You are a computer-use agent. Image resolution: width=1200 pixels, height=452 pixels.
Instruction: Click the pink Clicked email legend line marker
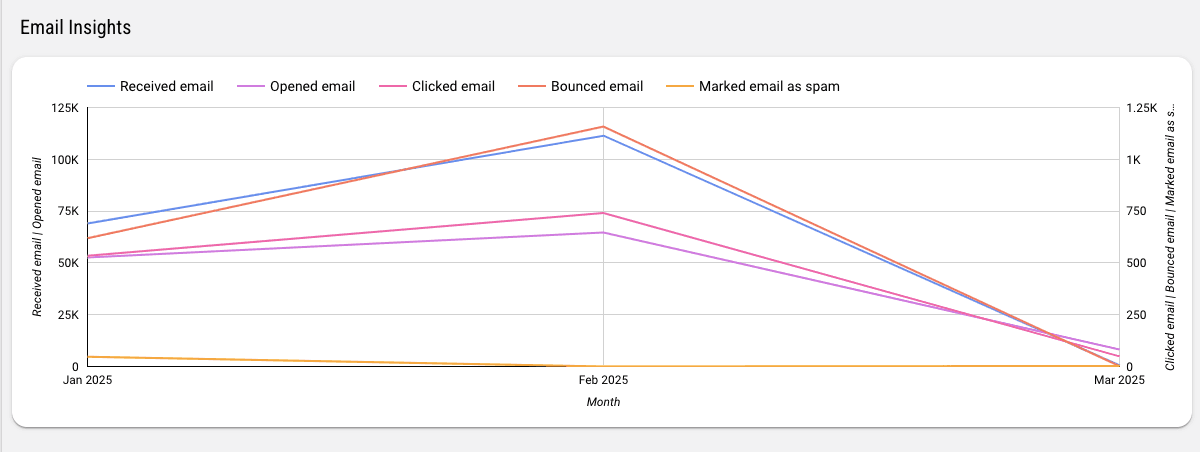click(x=392, y=86)
